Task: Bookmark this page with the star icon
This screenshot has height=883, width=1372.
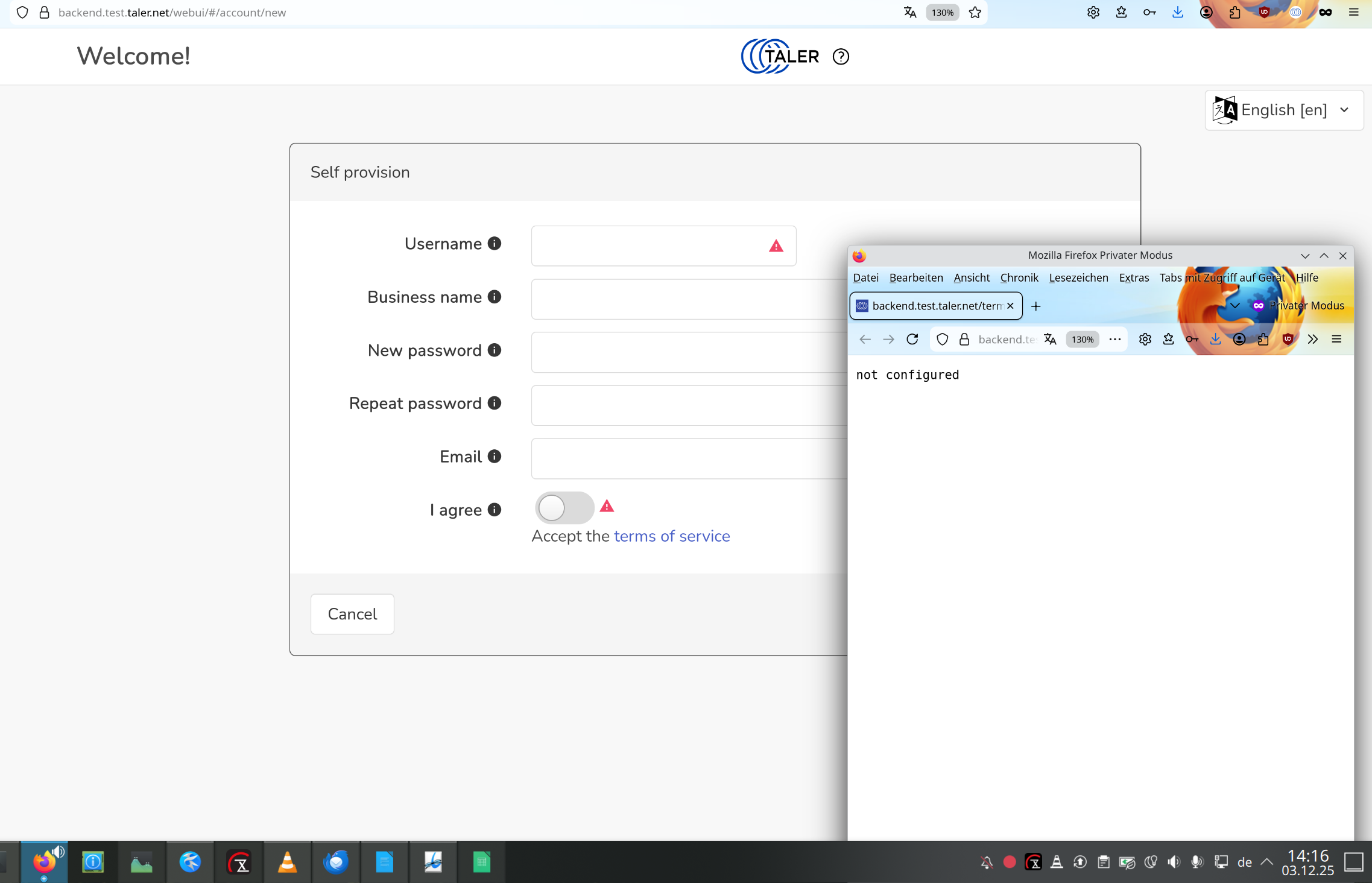Action: [975, 13]
